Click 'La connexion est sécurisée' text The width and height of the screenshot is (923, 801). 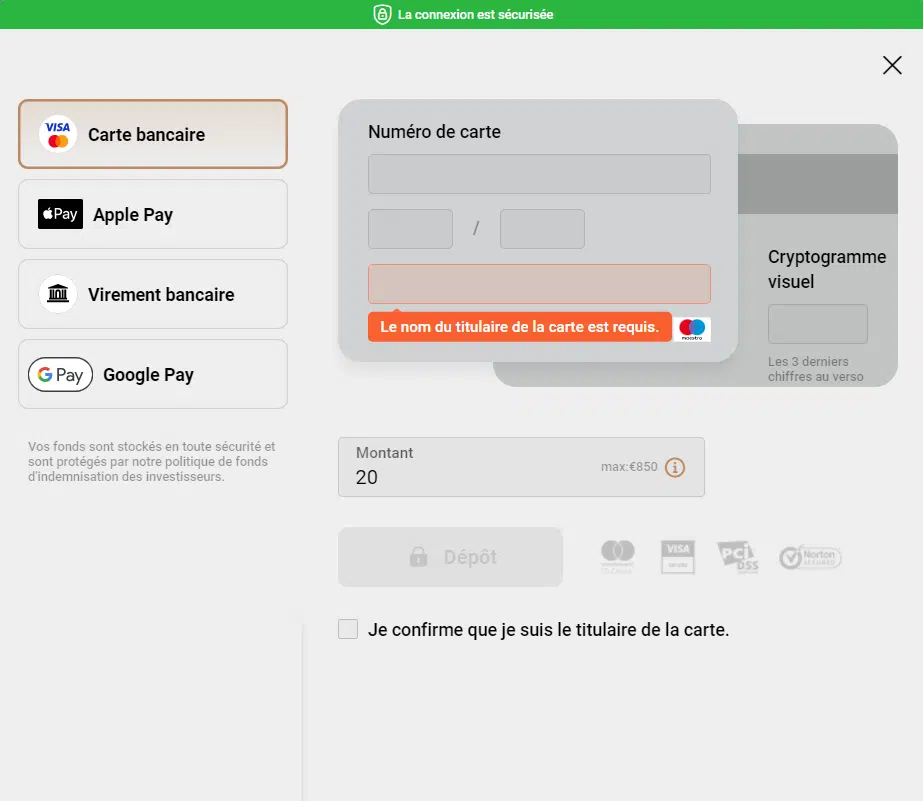click(476, 15)
